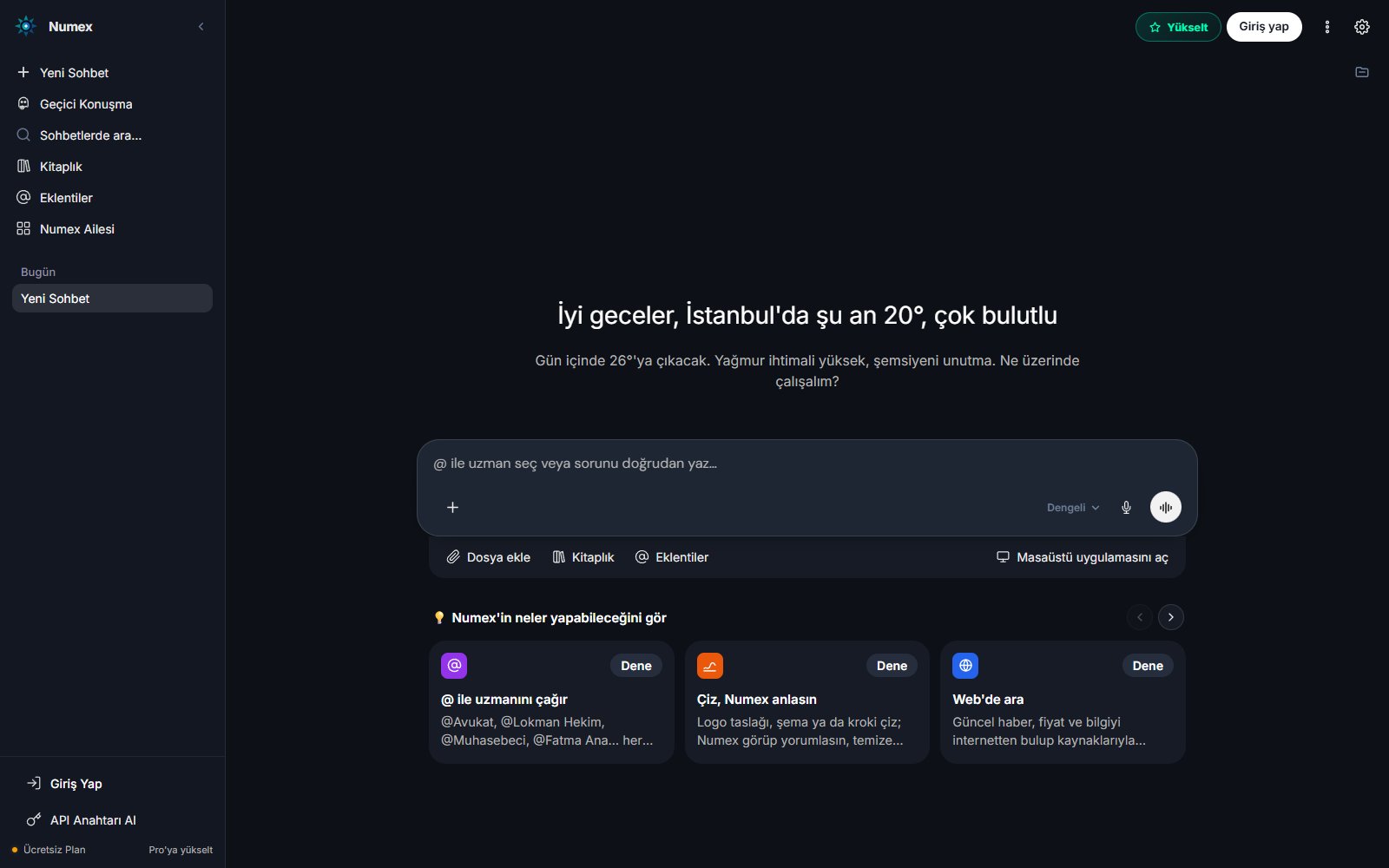Screen dimensions: 1389x868
Task: Open settings gear icon
Action: 1362,27
